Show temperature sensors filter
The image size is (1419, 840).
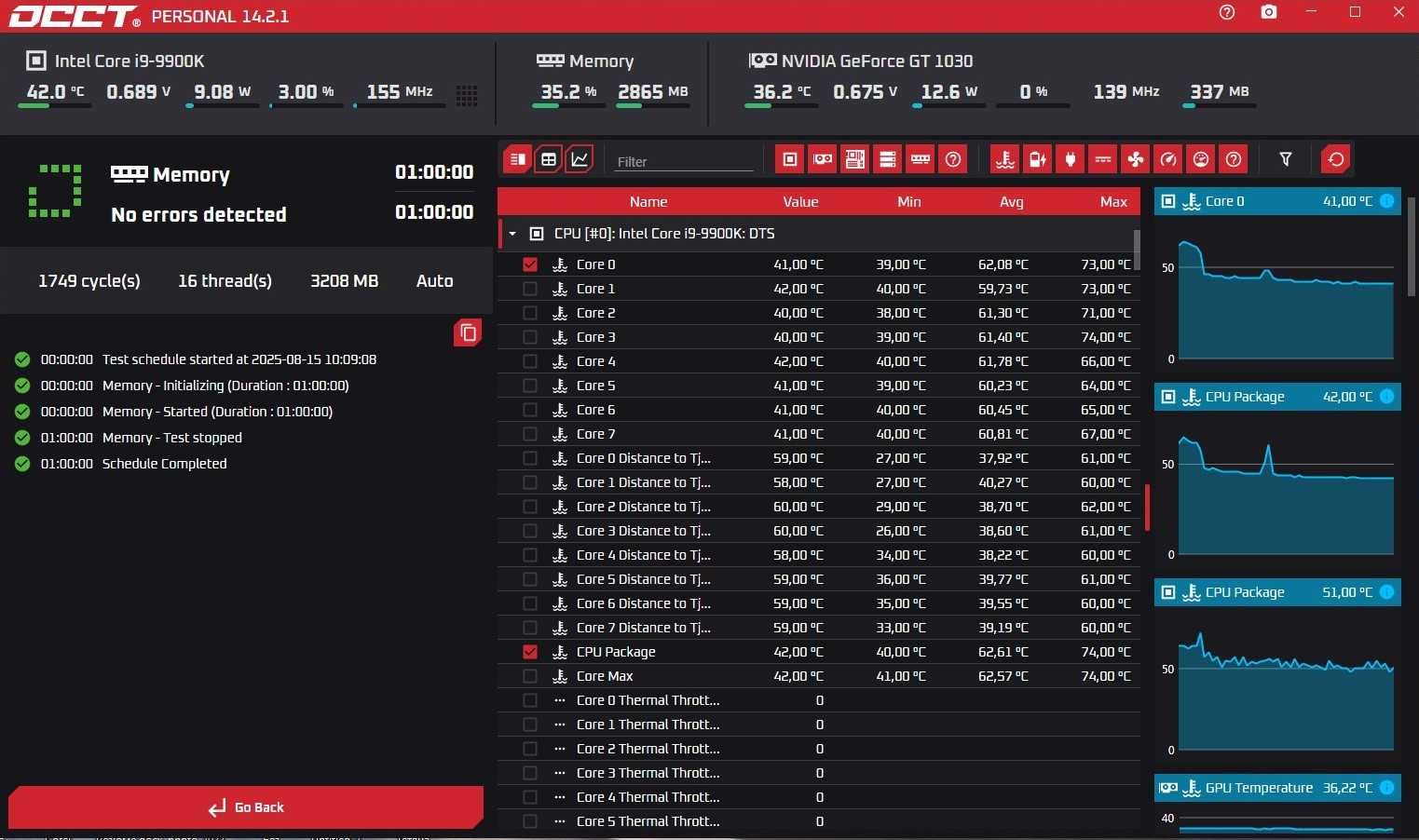[x=1005, y=159]
